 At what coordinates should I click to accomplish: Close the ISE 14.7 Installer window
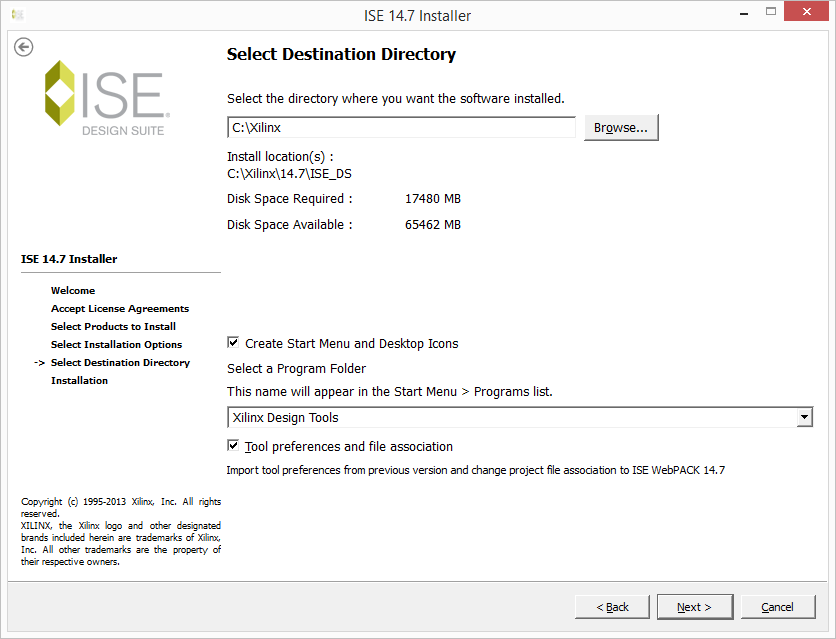click(x=807, y=12)
